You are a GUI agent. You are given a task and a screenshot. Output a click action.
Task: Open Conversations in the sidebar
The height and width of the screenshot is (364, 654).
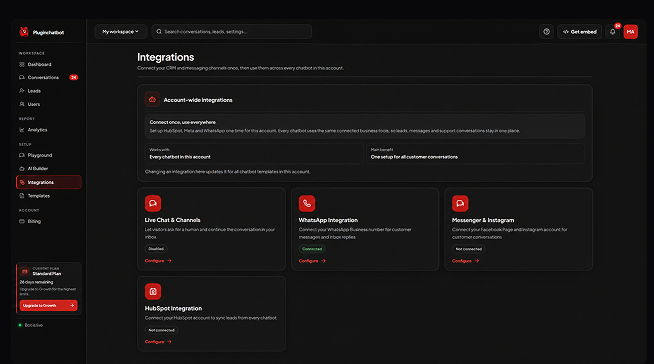(x=49, y=78)
